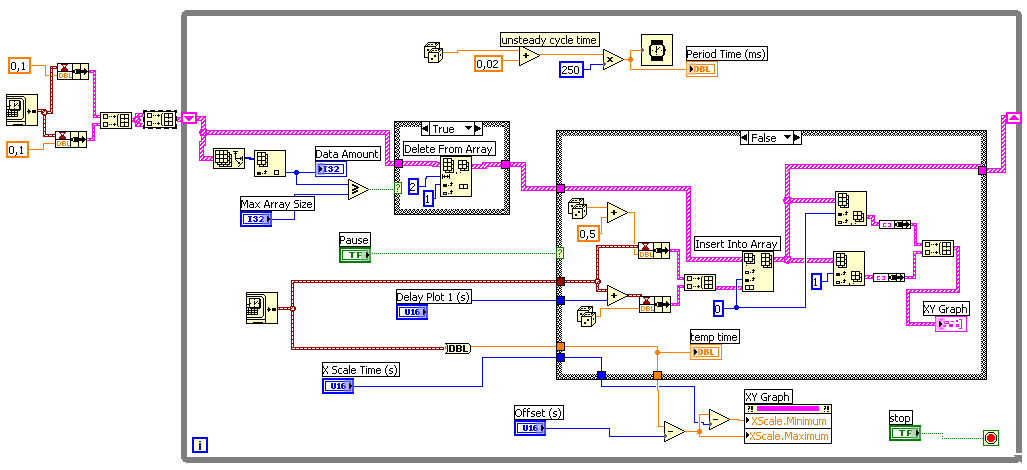Image resolution: width=1027 pixels, height=470 pixels.
Task: Click the Max Array Size I32 control terminal
Action: 256,219
